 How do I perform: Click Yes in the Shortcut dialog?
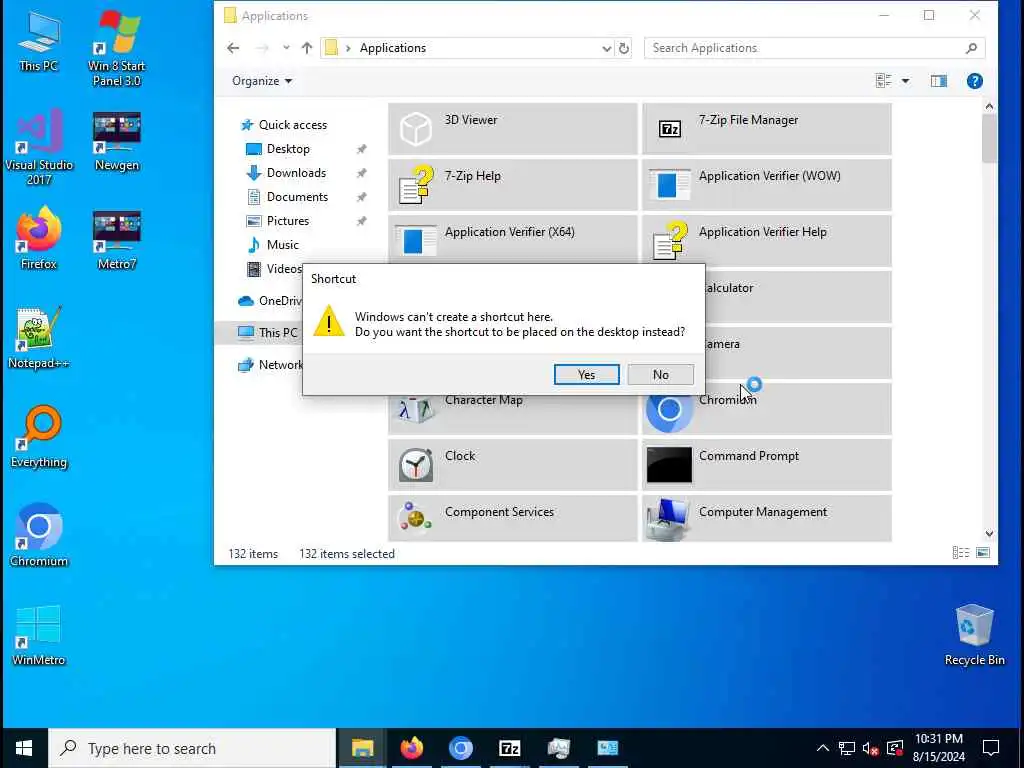[x=586, y=374]
